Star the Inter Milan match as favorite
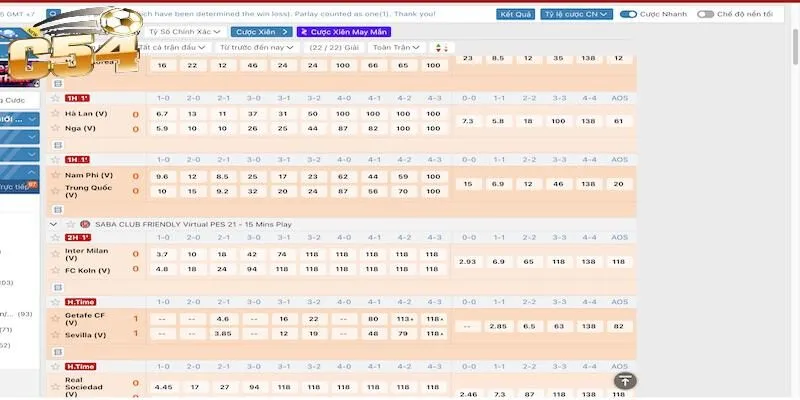 click(56, 237)
